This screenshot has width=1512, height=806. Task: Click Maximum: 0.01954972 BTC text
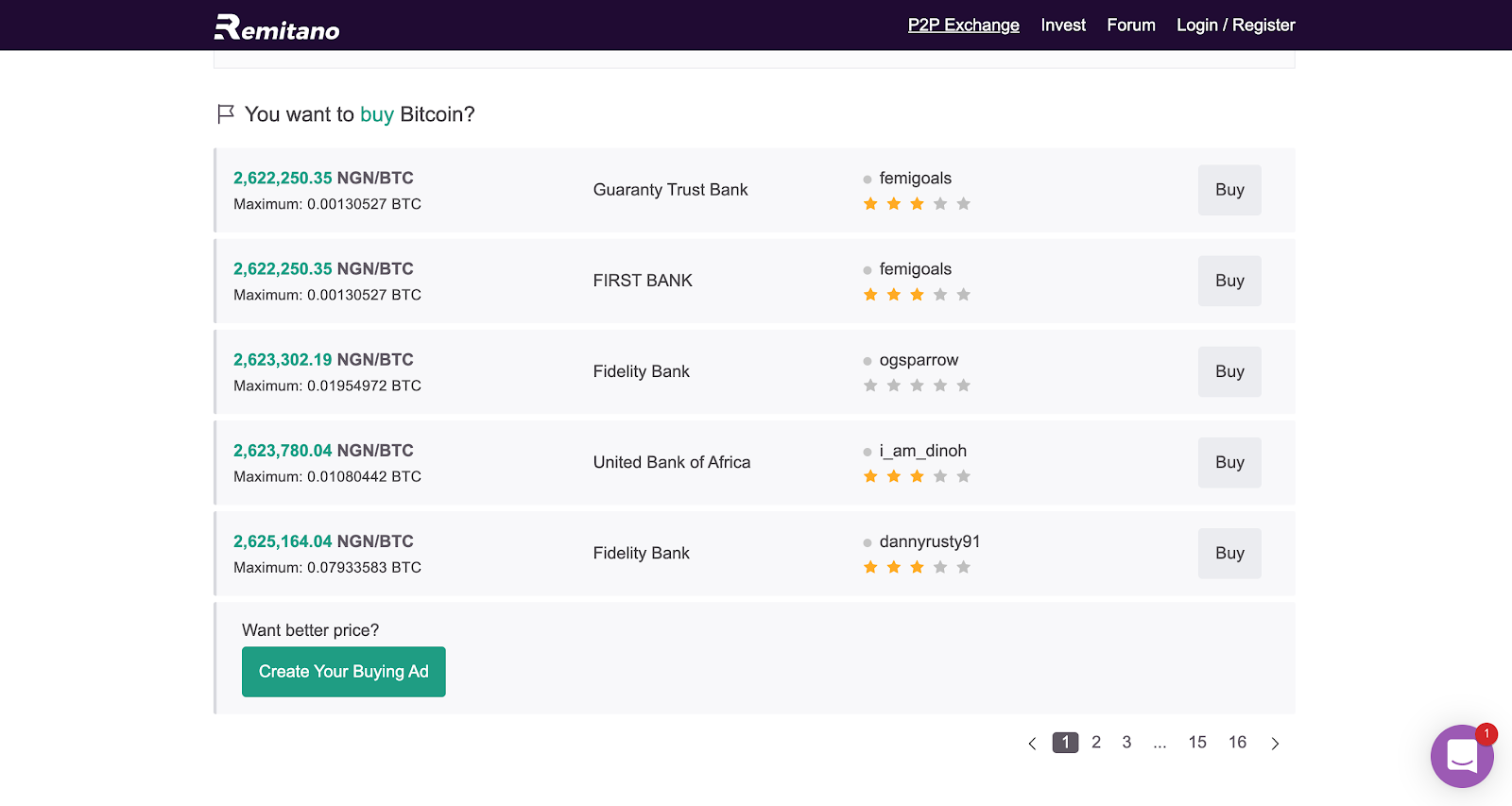(327, 386)
